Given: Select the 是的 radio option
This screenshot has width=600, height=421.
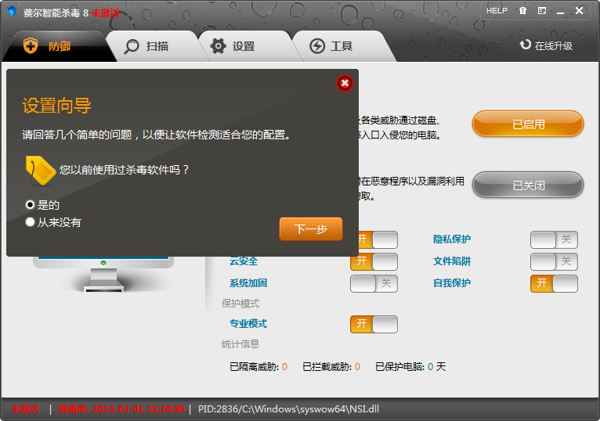Looking at the screenshot, I should coord(30,204).
